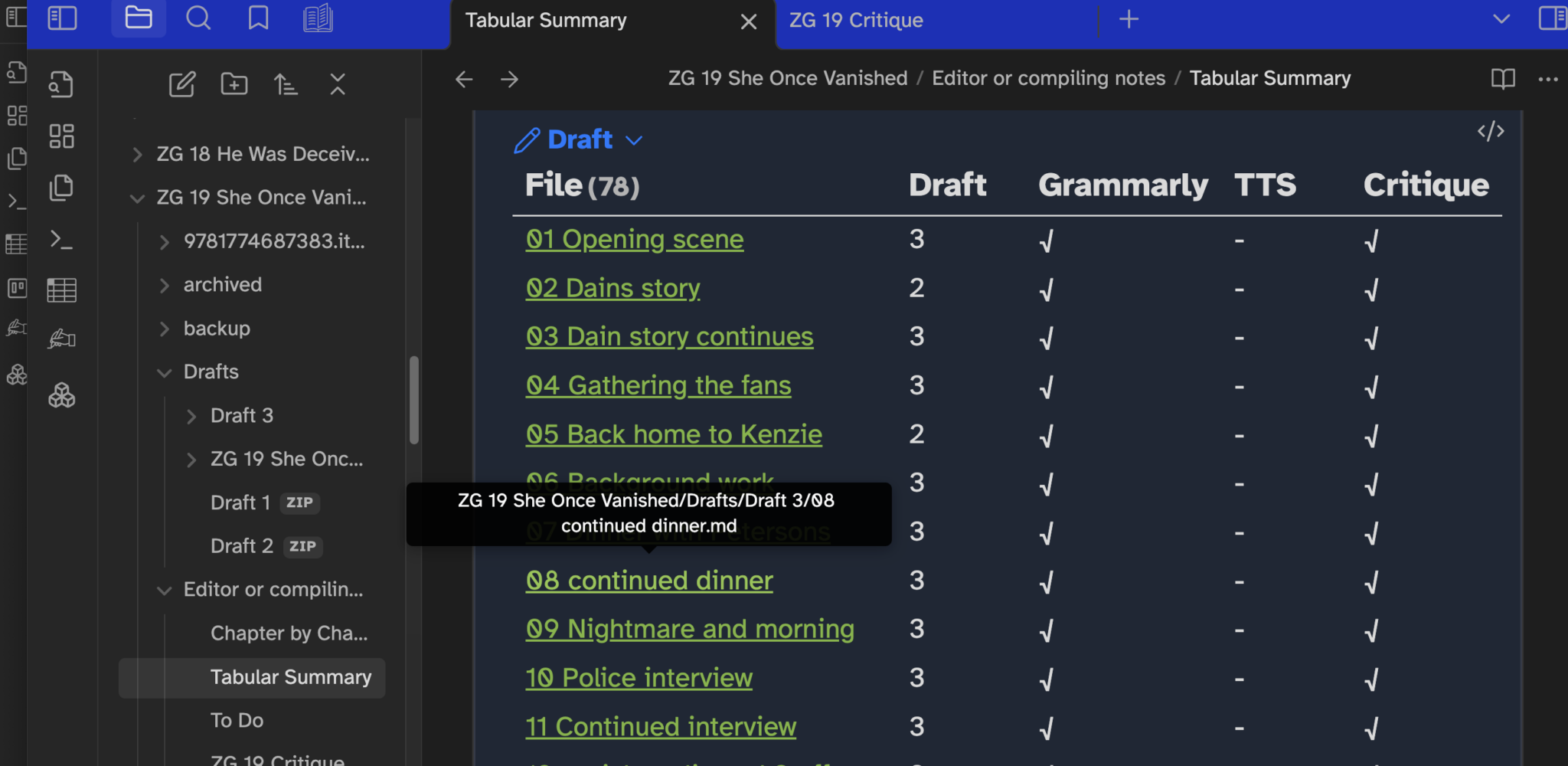Viewport: 1568px width, 766px height.
Task: Change file sort order
Action: (x=286, y=85)
